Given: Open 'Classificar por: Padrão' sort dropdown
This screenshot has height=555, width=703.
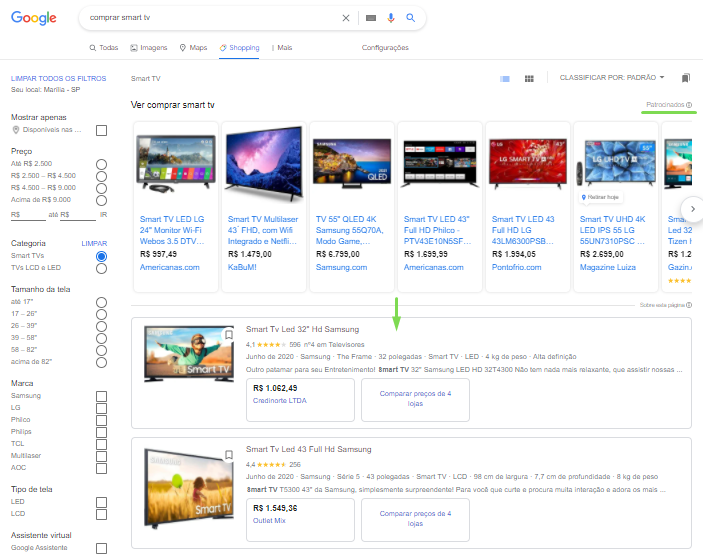Looking at the screenshot, I should (x=612, y=78).
